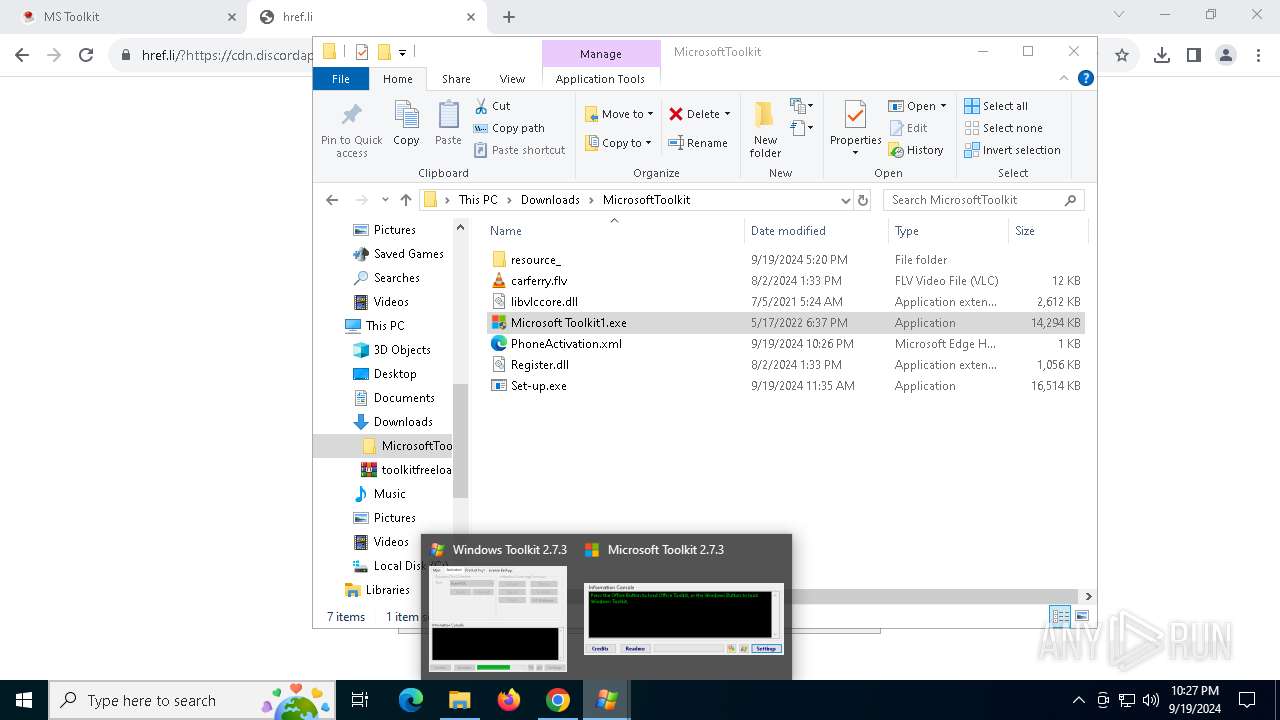
Task: Click Copy path in Clipboard group
Action: coord(509,128)
